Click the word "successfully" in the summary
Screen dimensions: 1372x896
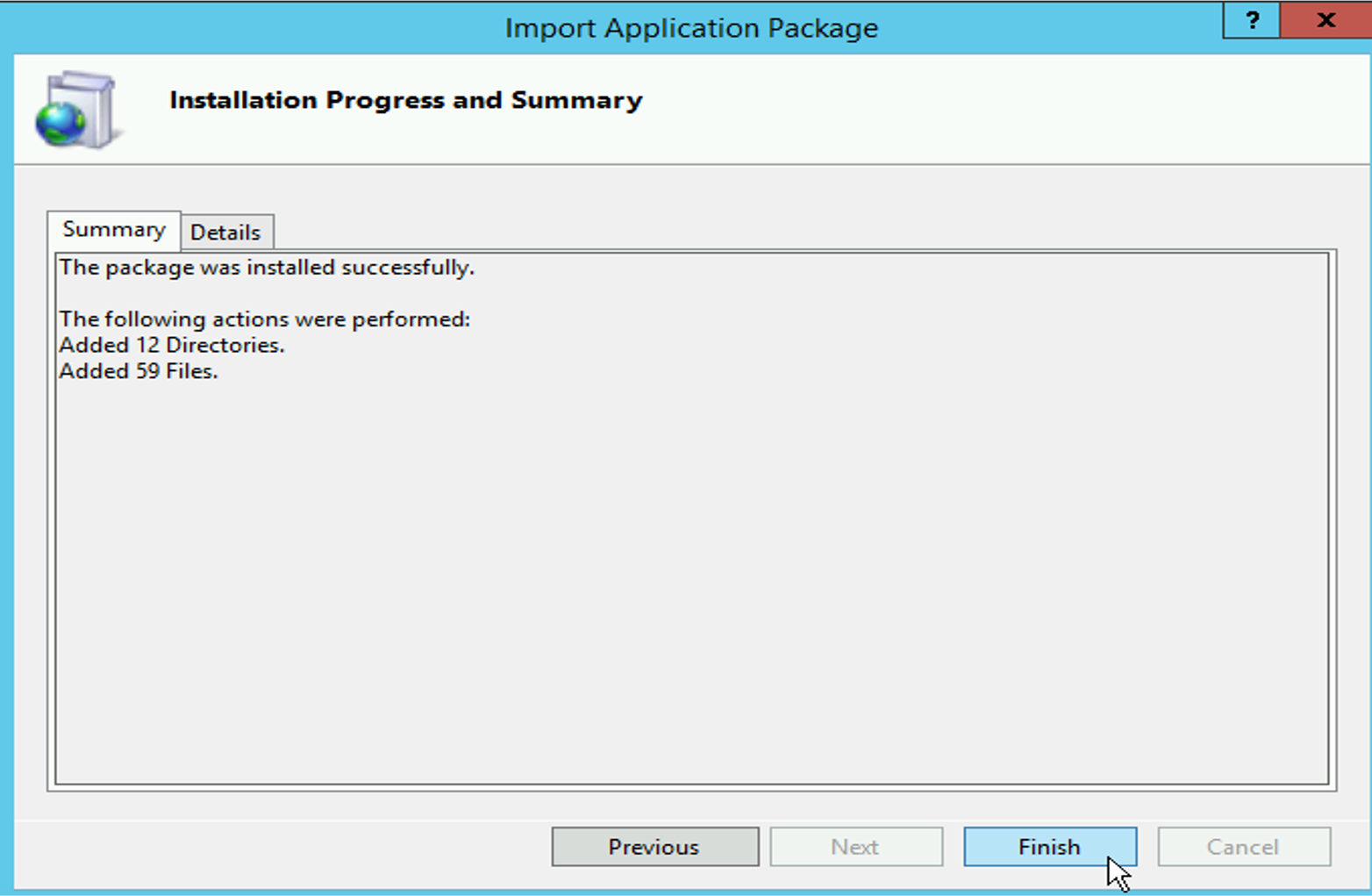coord(407,268)
